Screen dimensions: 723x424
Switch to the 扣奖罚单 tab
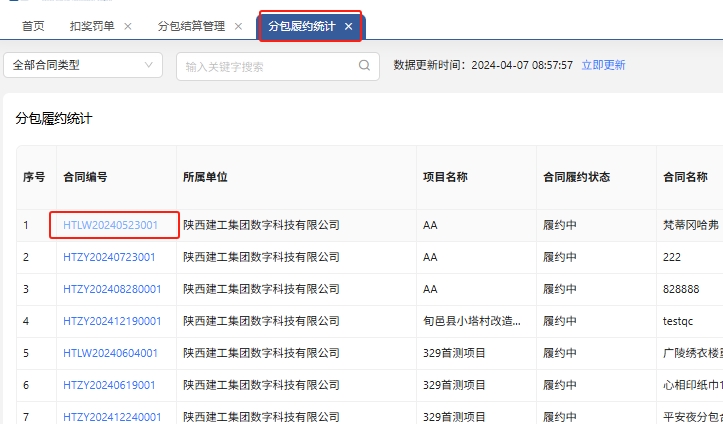coord(92,27)
